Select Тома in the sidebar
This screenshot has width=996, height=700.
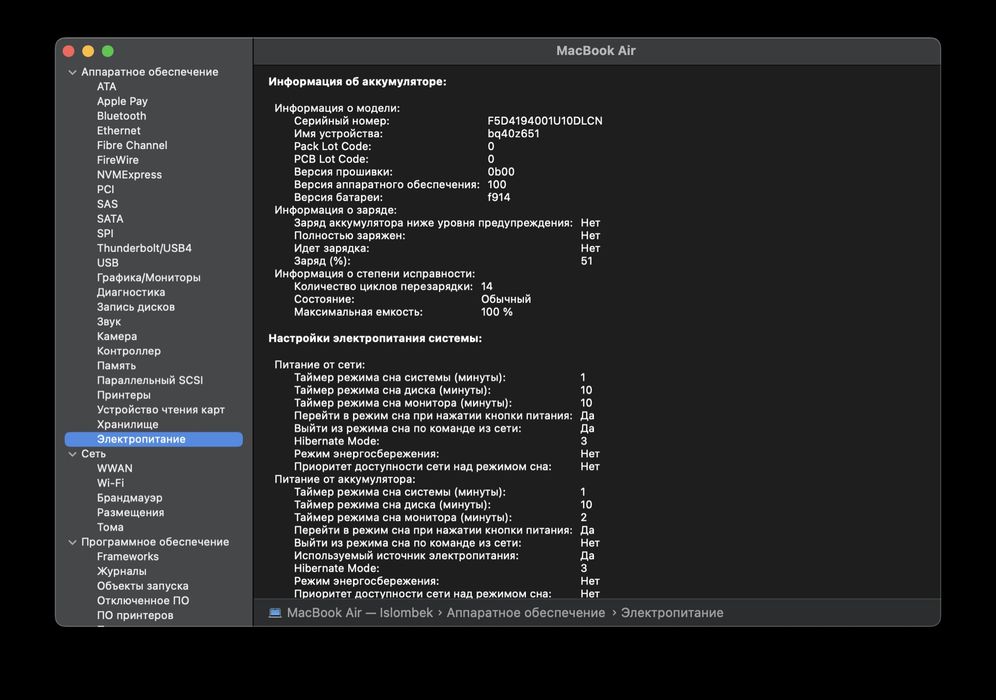[x=110, y=527]
